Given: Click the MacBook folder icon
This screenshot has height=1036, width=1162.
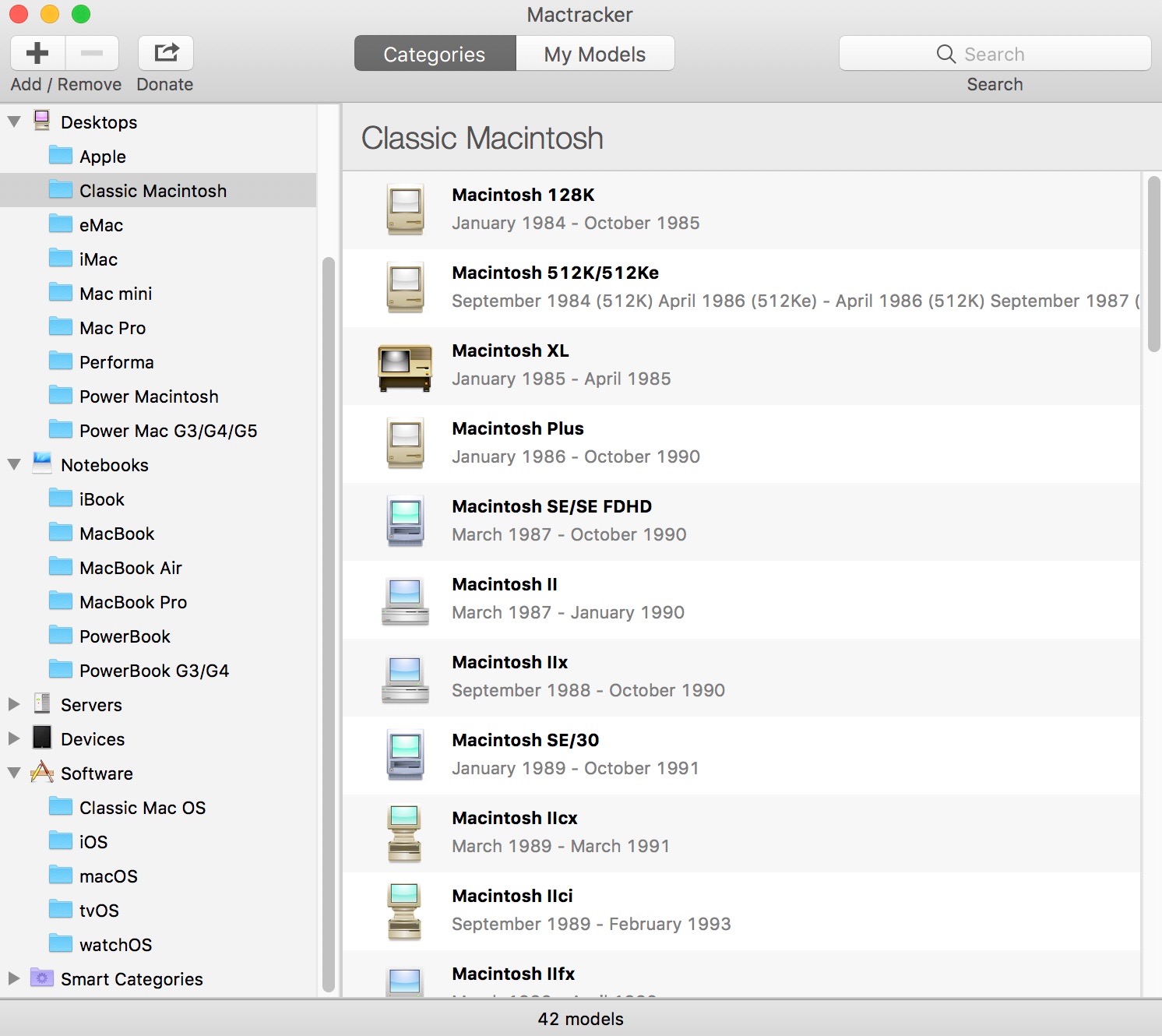Looking at the screenshot, I should pos(61,532).
